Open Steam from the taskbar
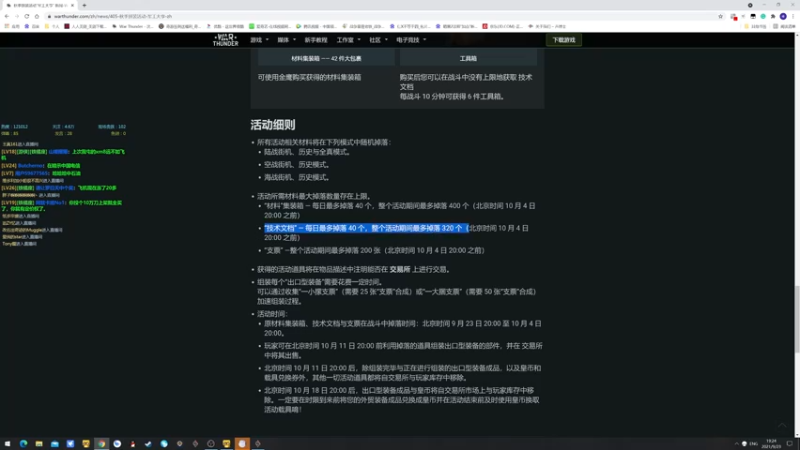 point(148,444)
